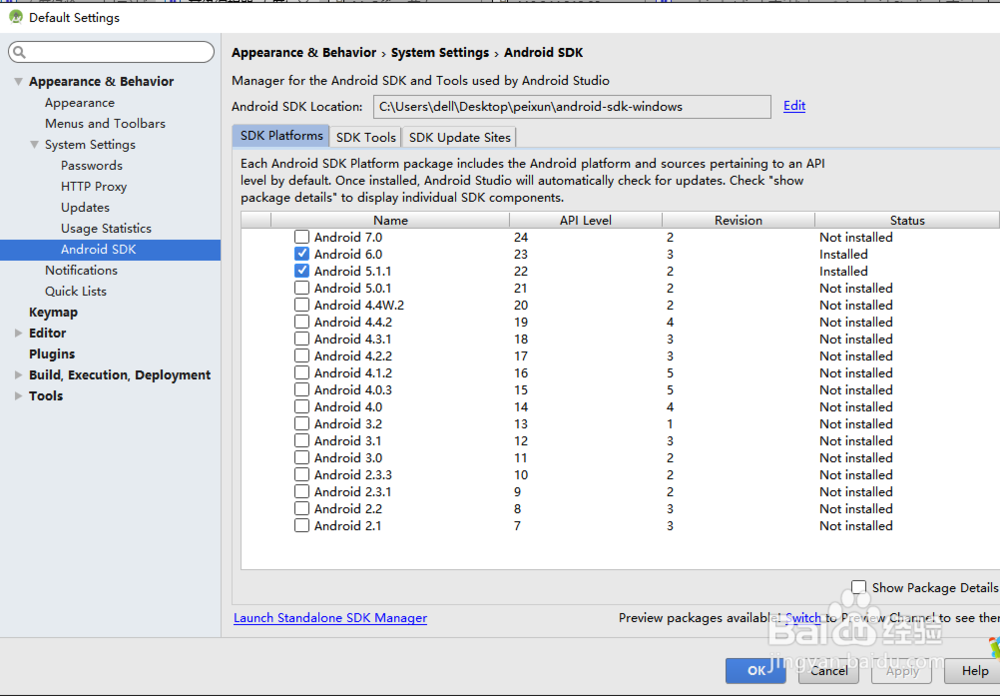
Task: Check the Android 4.0.3 checkbox
Action: pos(302,390)
